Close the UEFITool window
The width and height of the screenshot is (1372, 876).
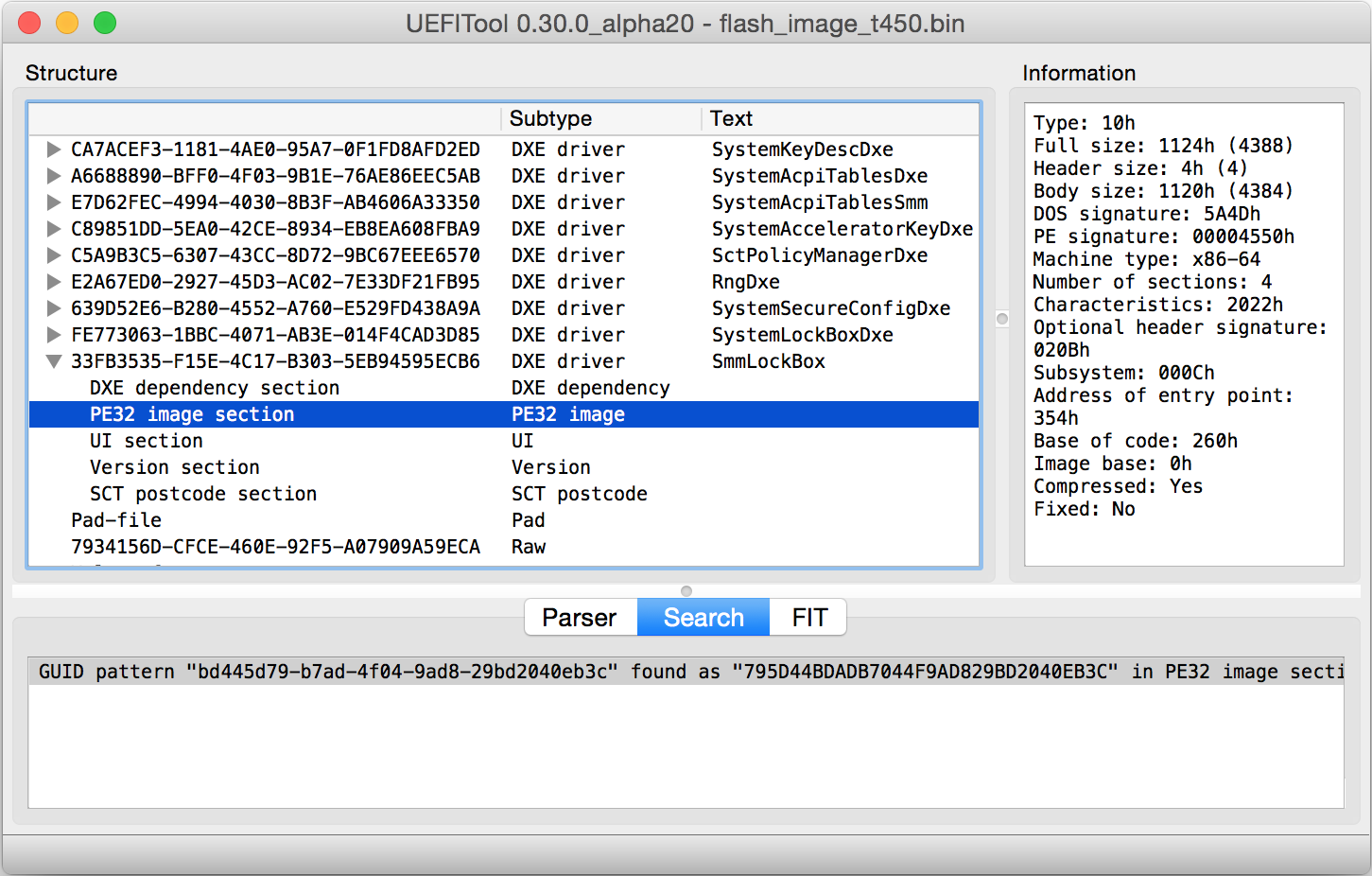pyautogui.click(x=29, y=23)
